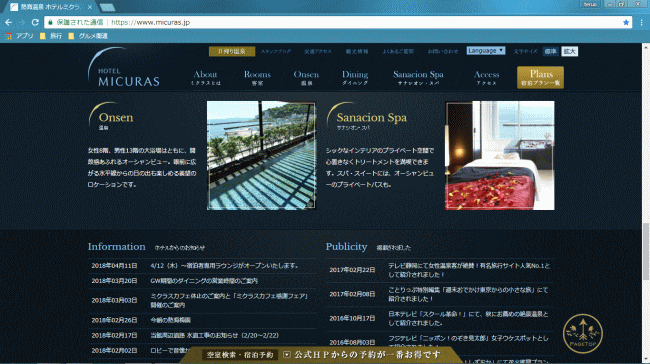Select the 熱海温泉 ホテルミクラス browser tab
Screen dimensions: 650x364
51,7
